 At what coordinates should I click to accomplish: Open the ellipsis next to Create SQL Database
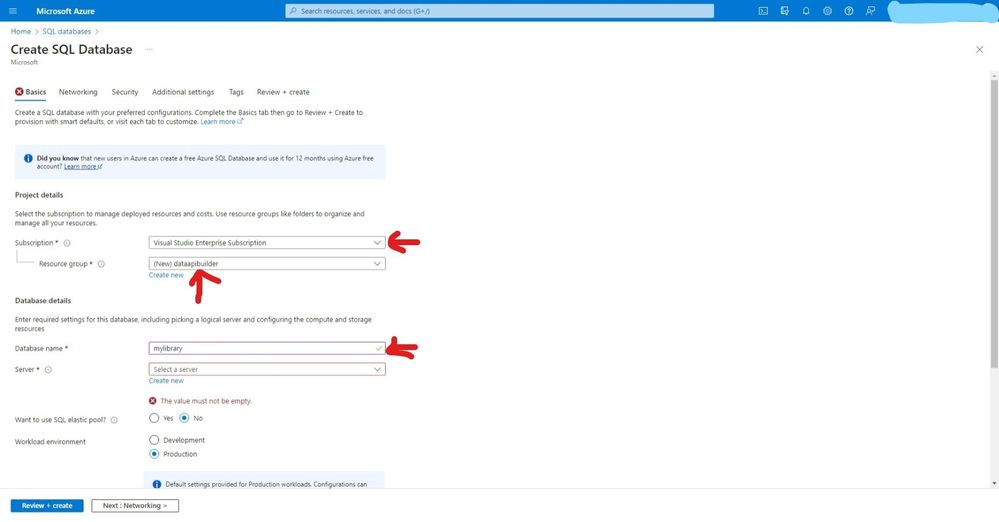click(x=149, y=49)
